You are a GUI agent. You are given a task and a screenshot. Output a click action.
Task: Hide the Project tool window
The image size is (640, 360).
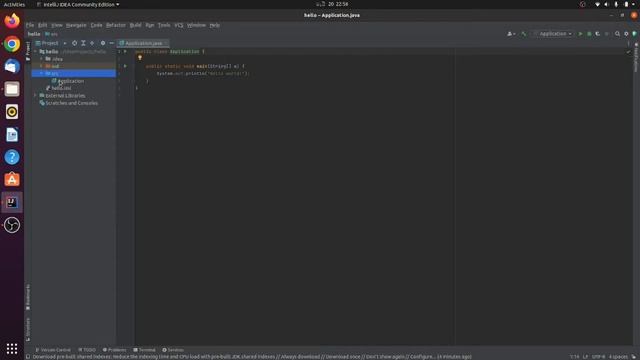111,43
